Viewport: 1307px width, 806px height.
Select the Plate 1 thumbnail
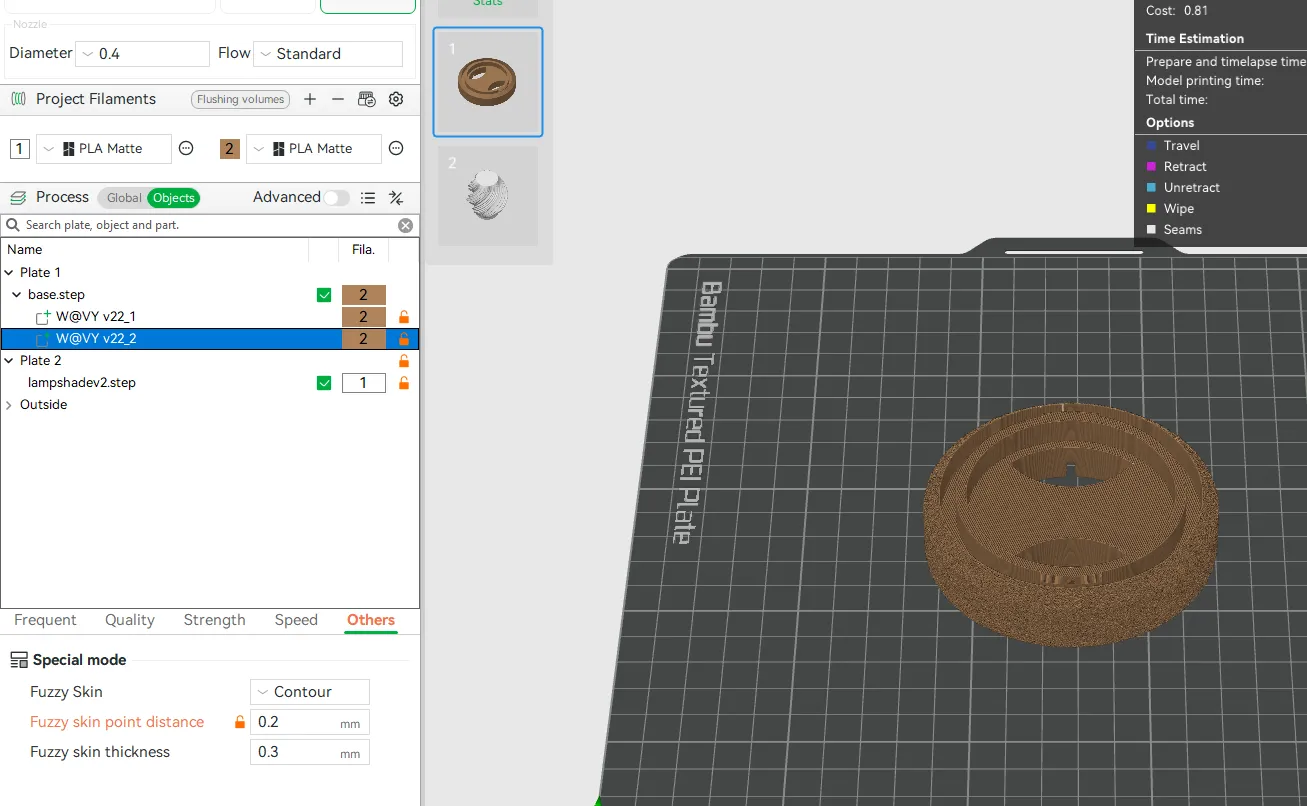(x=488, y=82)
